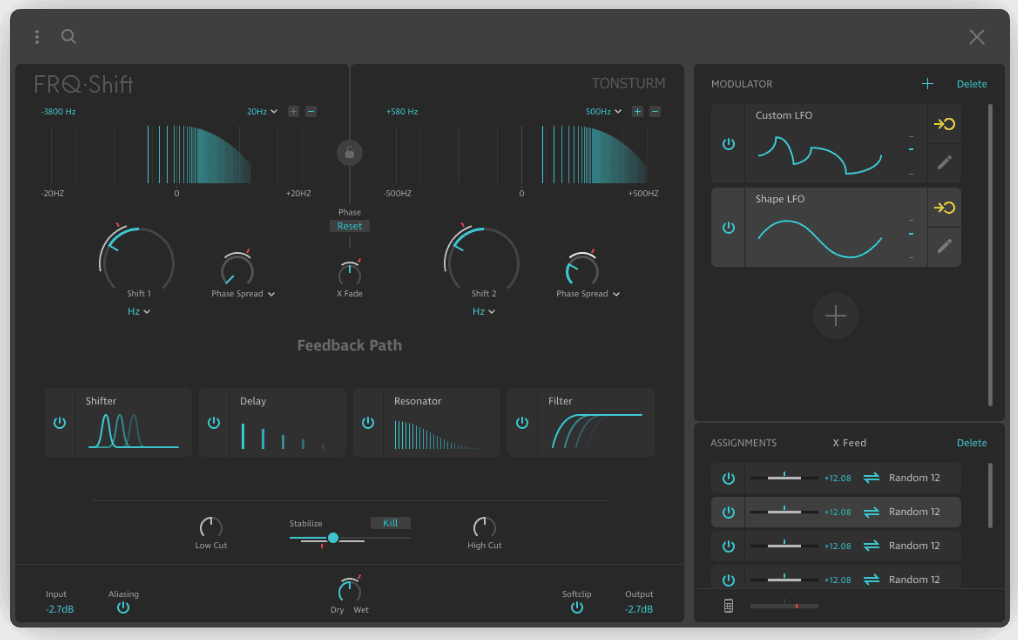Click the phase link lock icon
This screenshot has height=640, width=1018.
coord(349,153)
